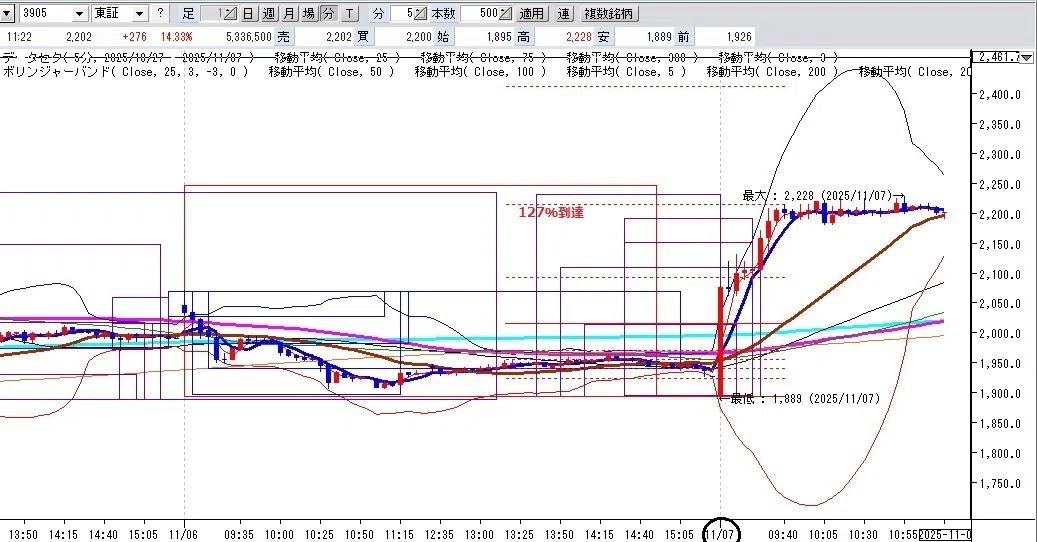Click the 11/06 date marker on time axis

tap(183, 534)
